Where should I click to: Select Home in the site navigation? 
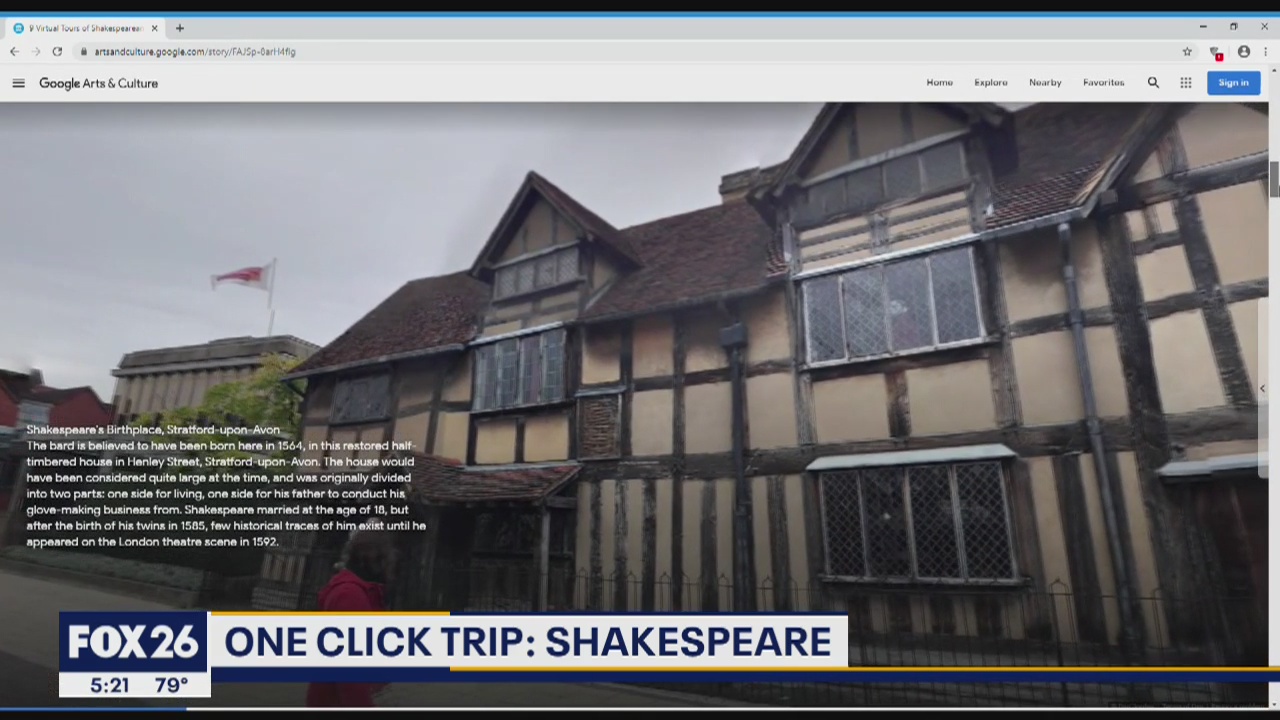coord(939,82)
